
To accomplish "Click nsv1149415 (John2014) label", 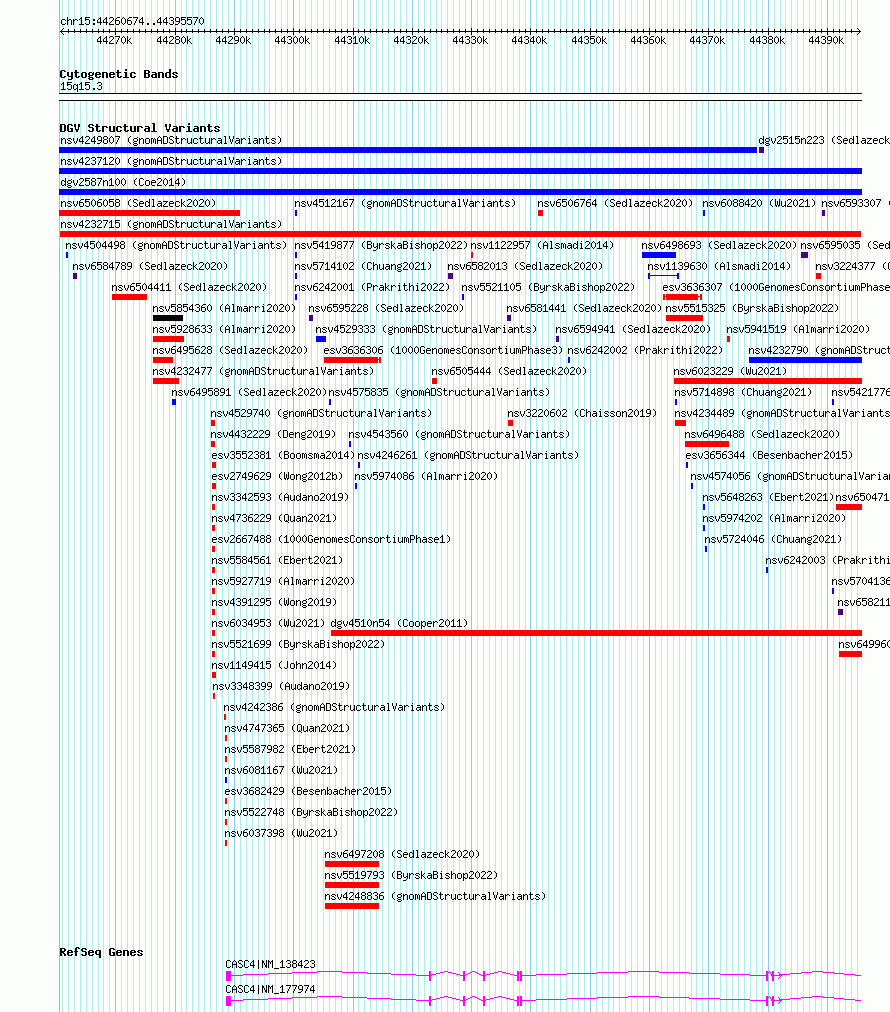I will tap(274, 665).
